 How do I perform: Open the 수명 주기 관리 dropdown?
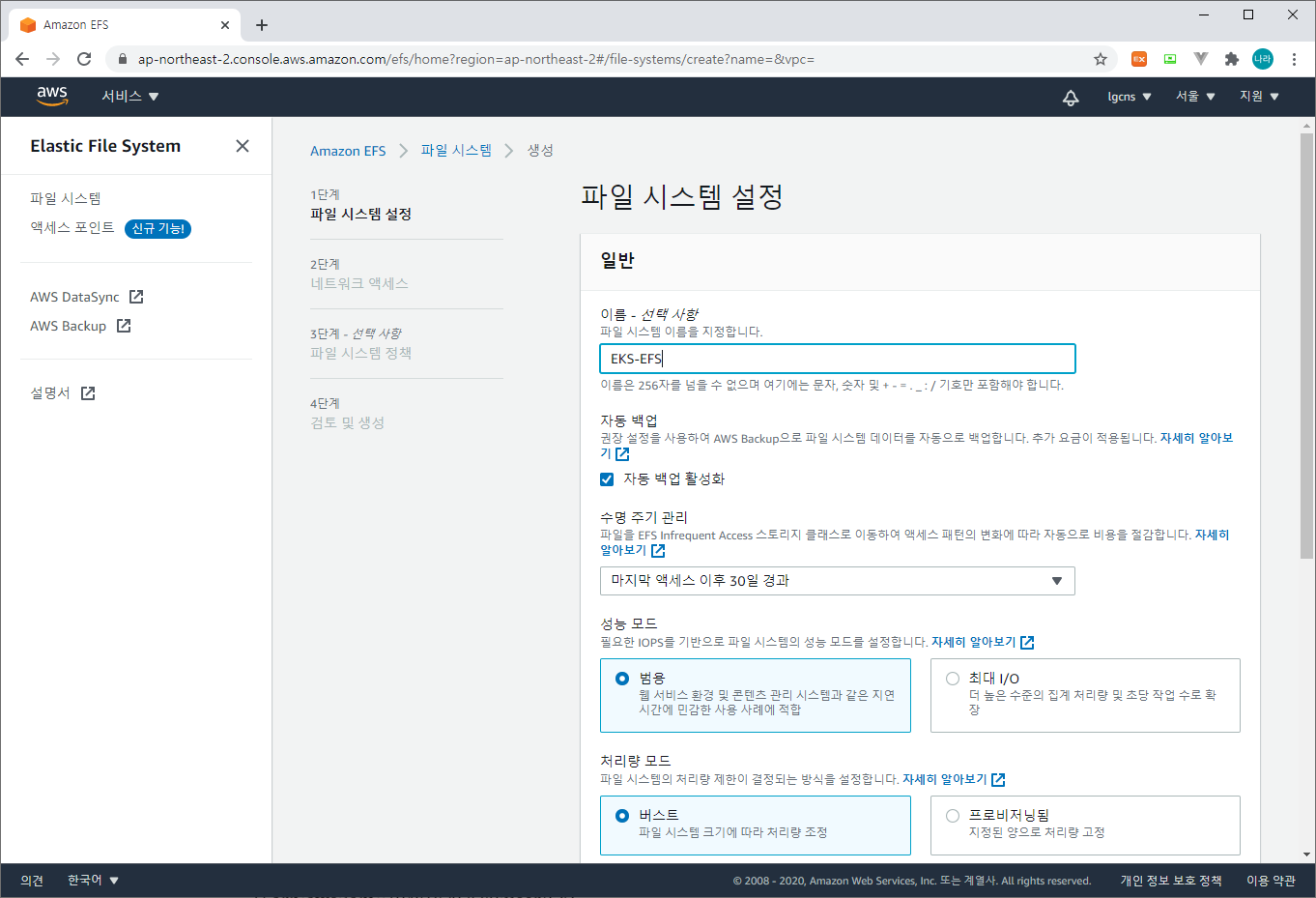point(837,581)
